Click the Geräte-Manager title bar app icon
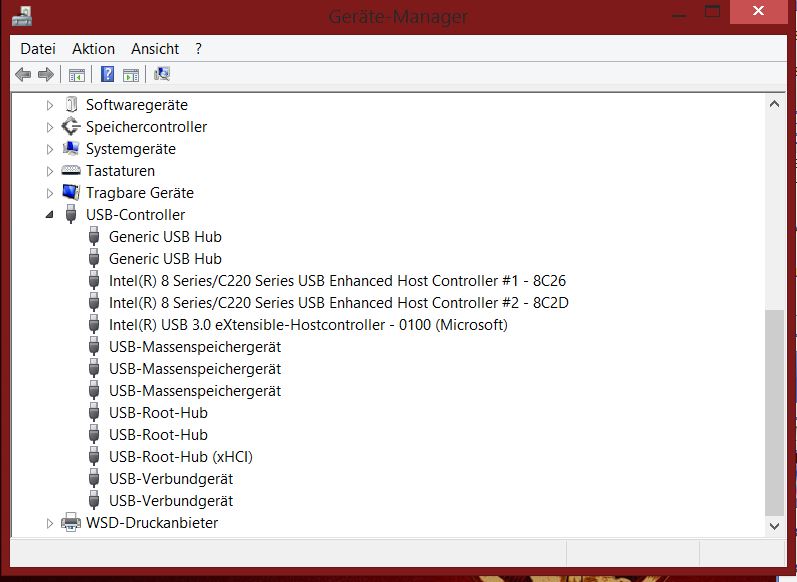 [x=22, y=16]
